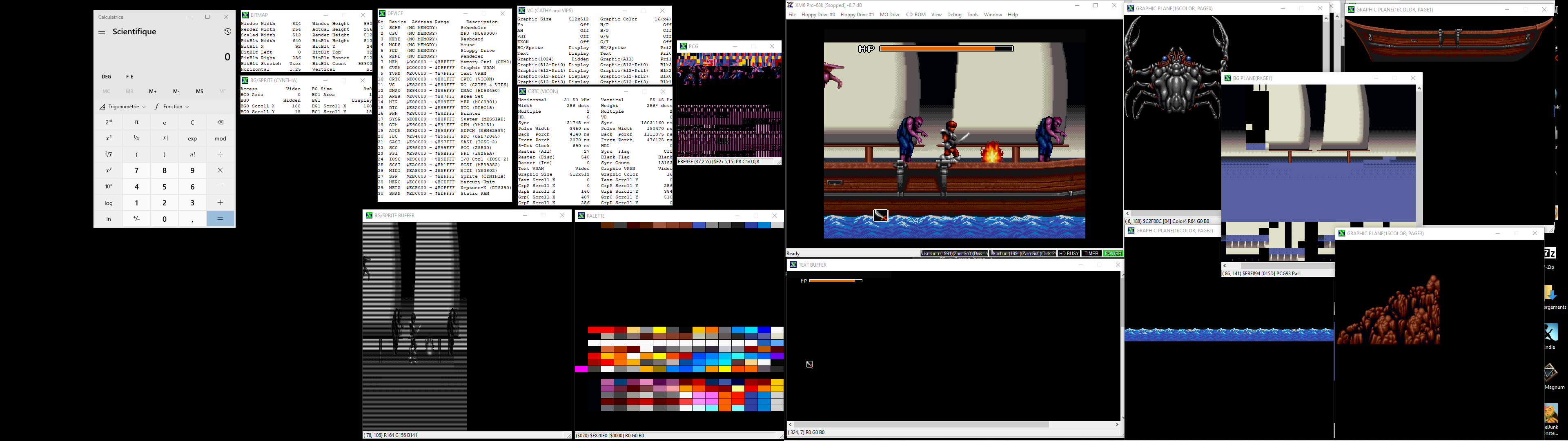Click the Euler constant e key
This screenshot has width=1568, height=441.
(x=164, y=122)
